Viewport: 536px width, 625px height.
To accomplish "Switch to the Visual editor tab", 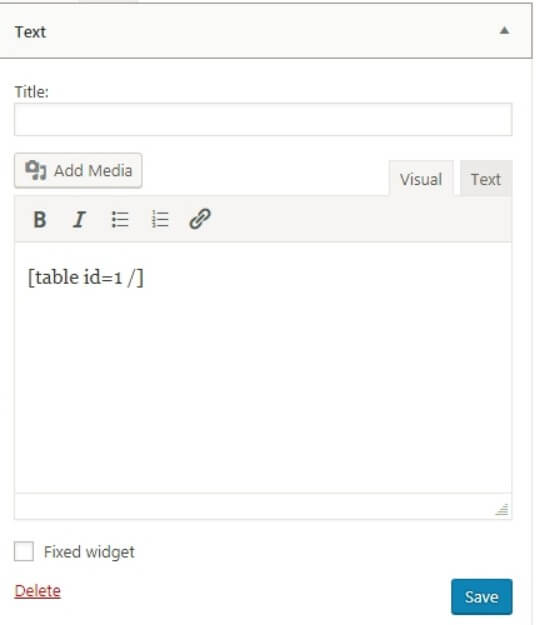I will point(421,179).
